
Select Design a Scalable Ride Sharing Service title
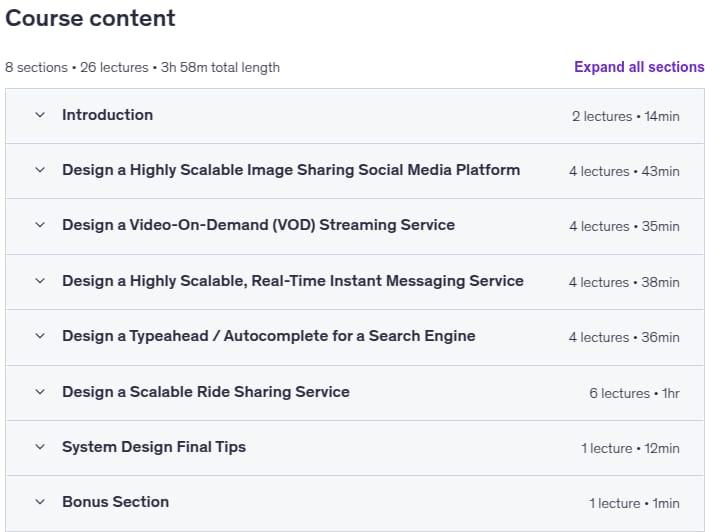tap(206, 392)
